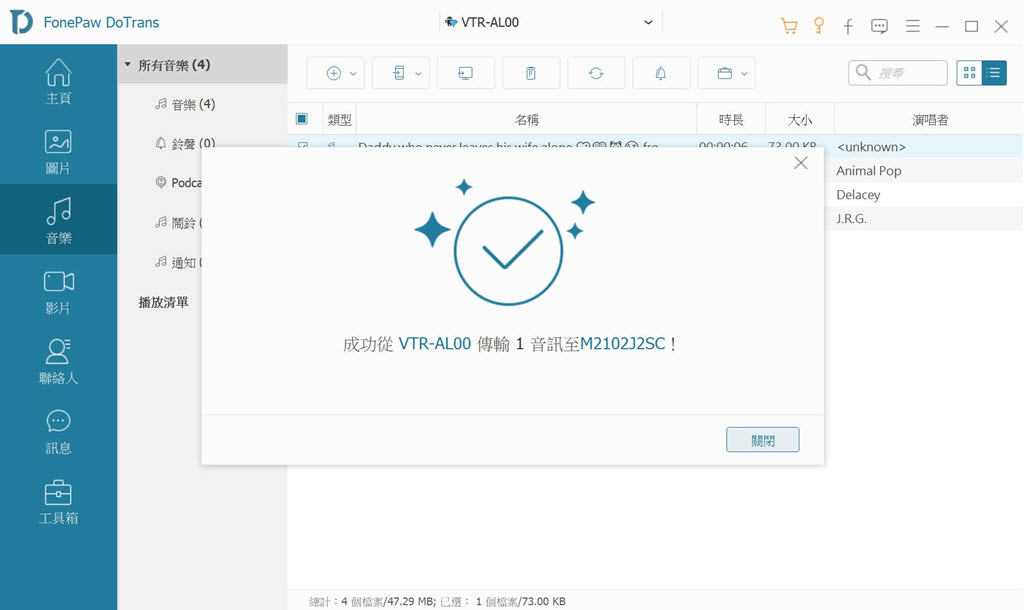Open the Toolbox (工具箱) sidebar section

pos(58,502)
